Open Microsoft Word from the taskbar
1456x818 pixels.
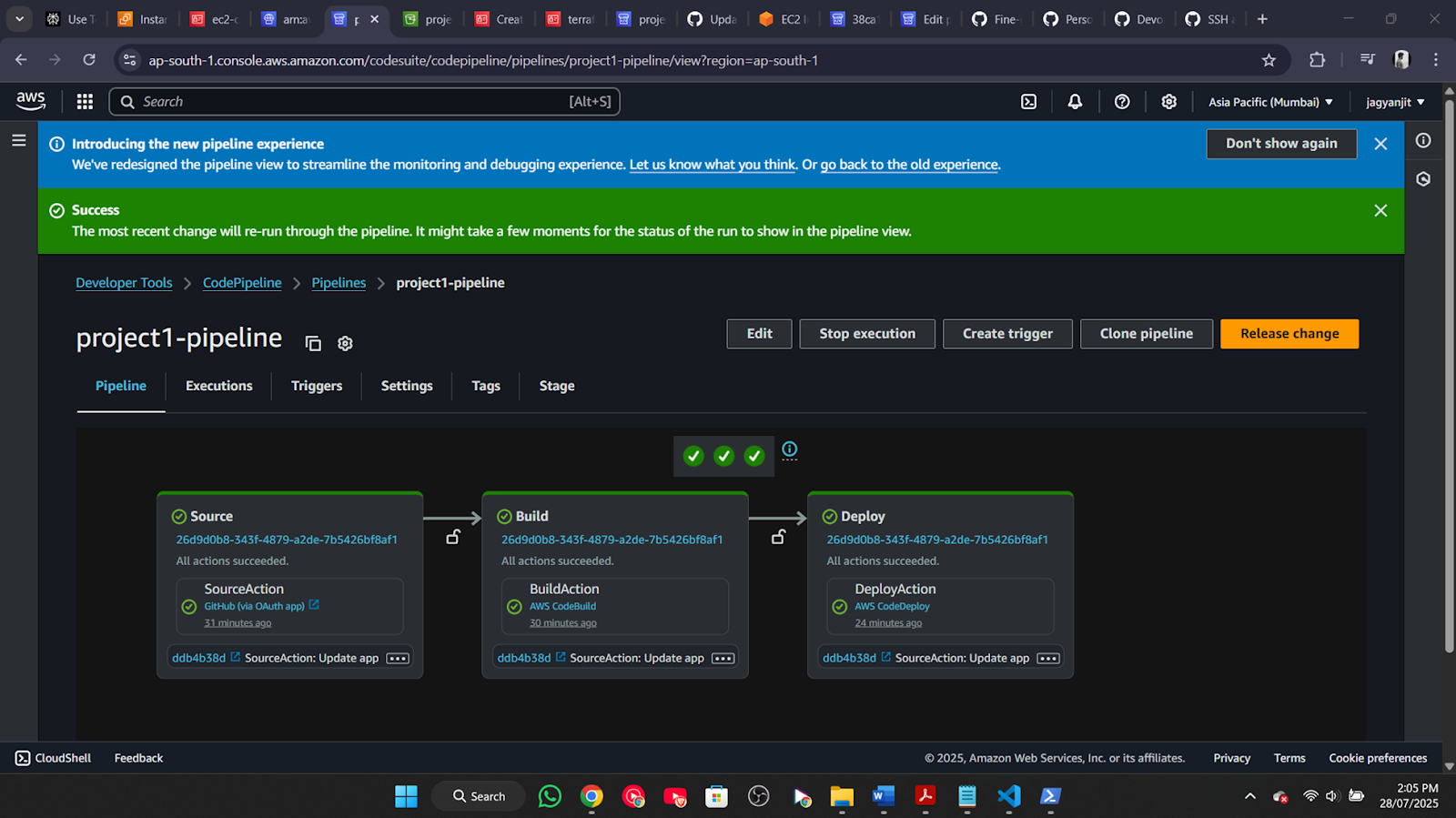point(883,796)
